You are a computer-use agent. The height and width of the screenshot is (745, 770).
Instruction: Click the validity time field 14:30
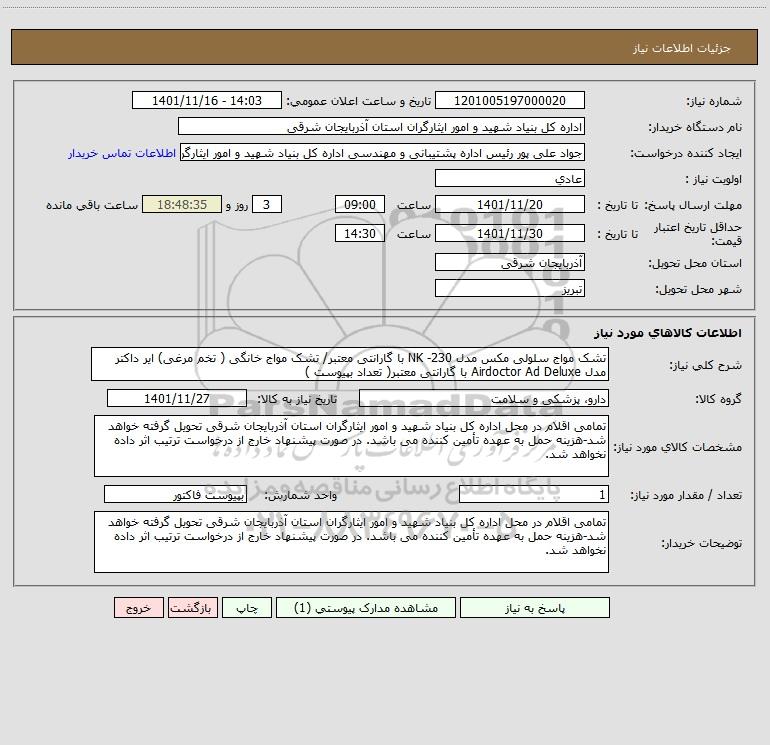pos(359,233)
